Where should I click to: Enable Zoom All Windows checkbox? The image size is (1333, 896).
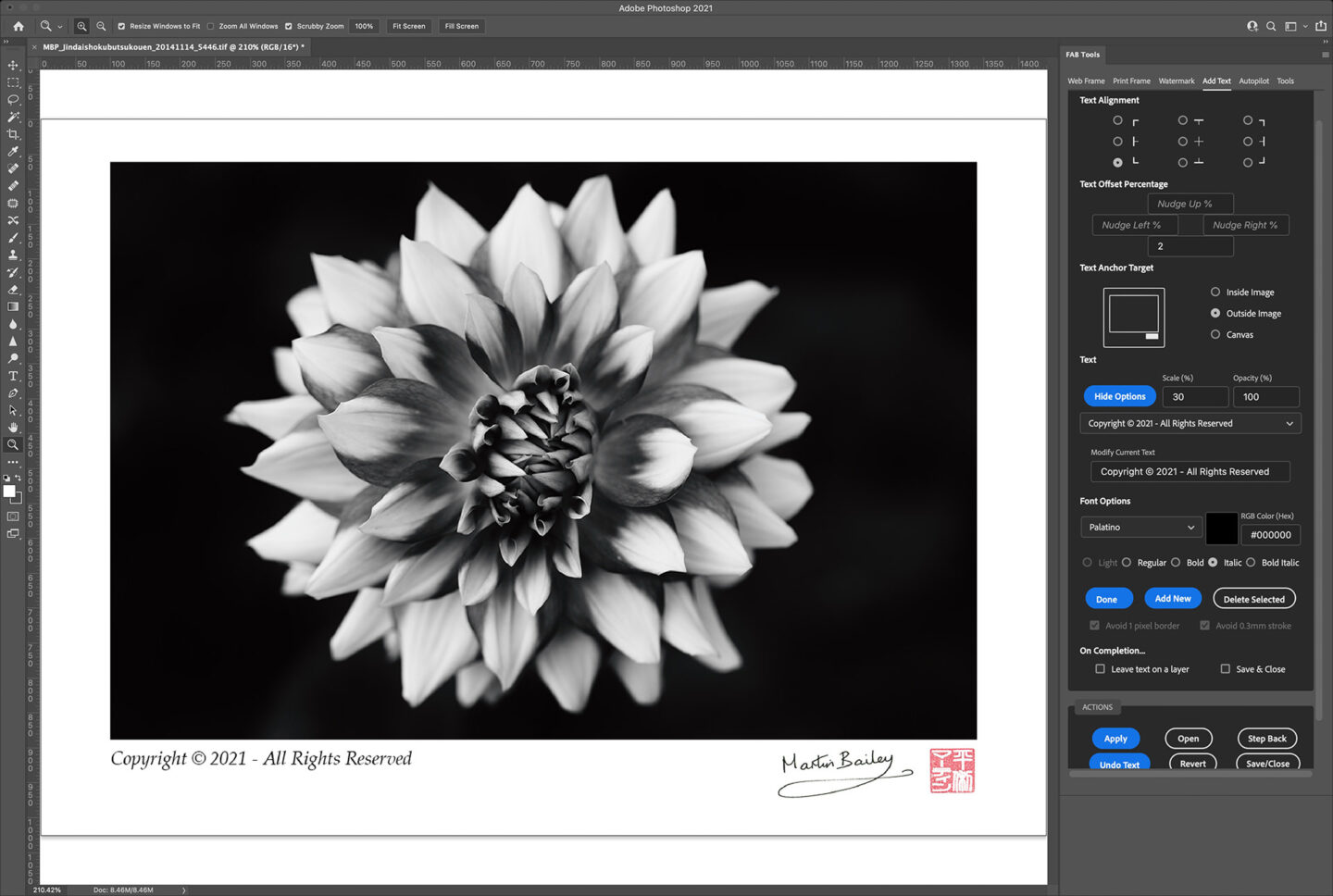click(x=211, y=26)
